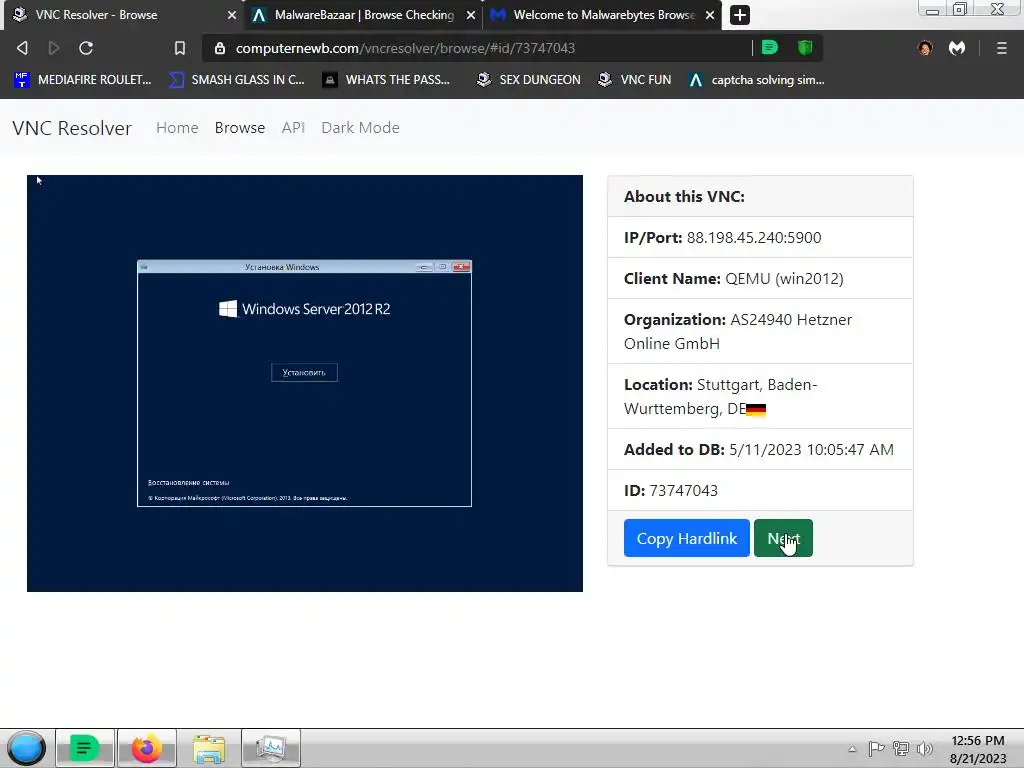
Task: Bookmark this page icon
Action: (180, 48)
